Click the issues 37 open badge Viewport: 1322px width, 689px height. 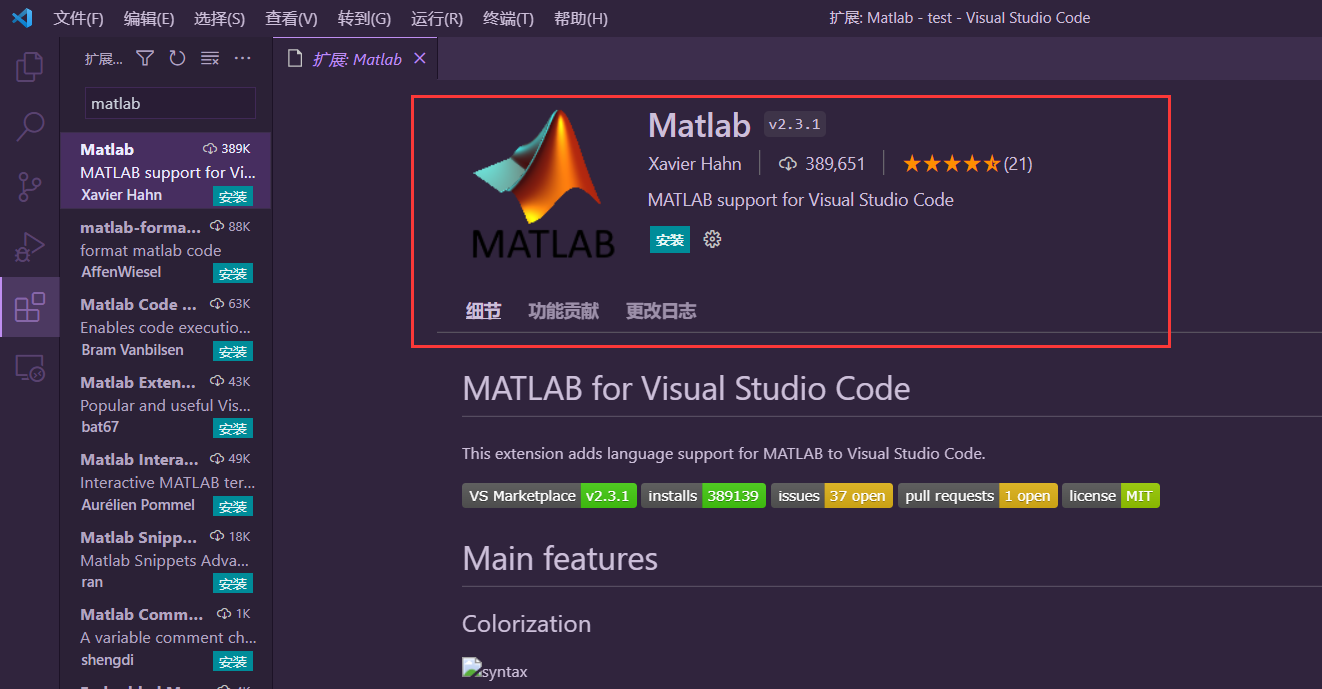point(832,496)
